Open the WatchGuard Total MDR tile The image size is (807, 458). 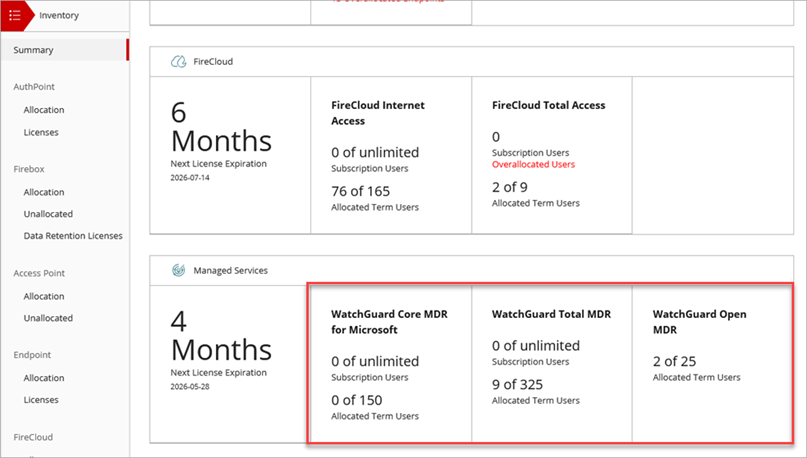552,364
